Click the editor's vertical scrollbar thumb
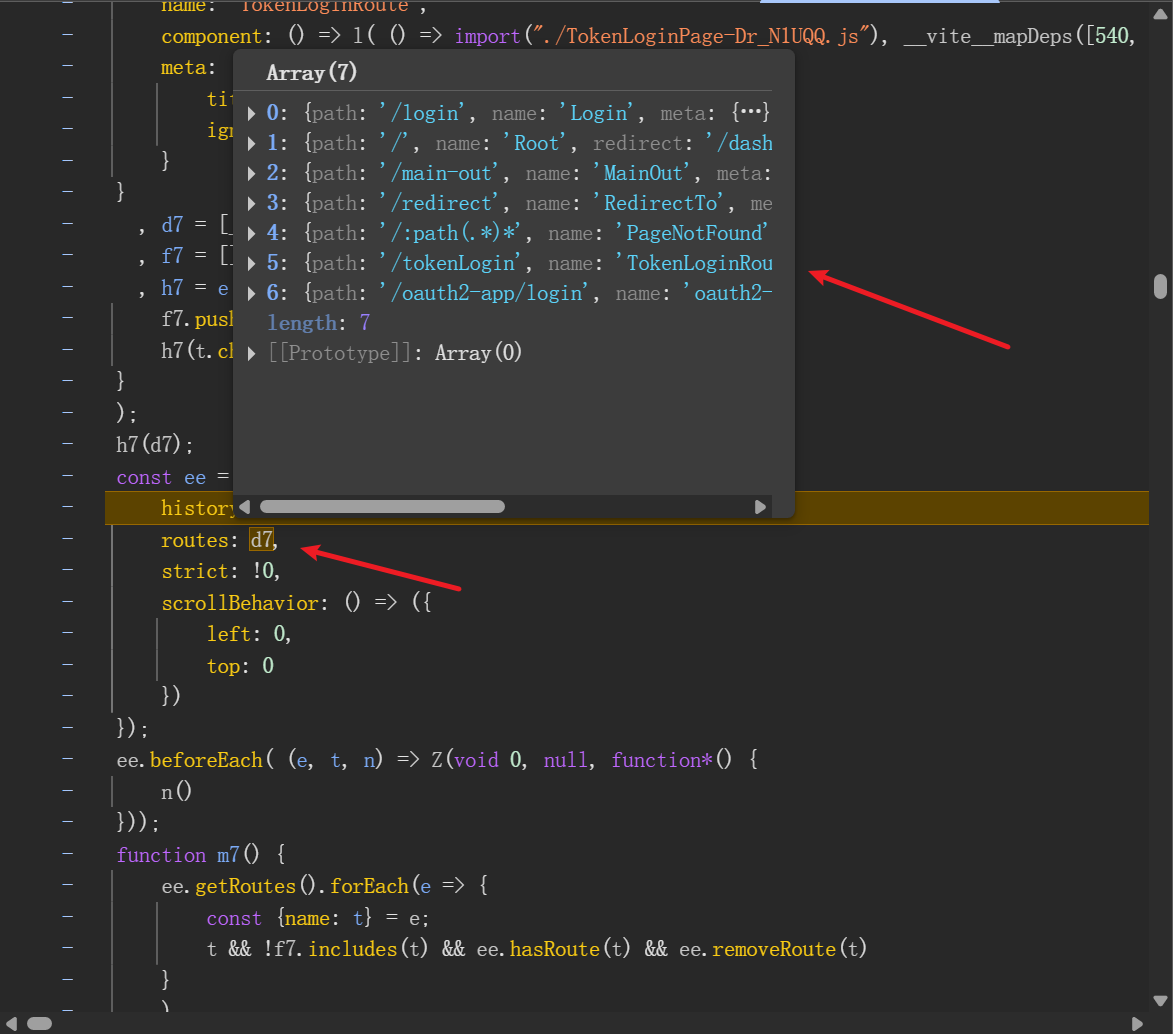 point(1160,286)
